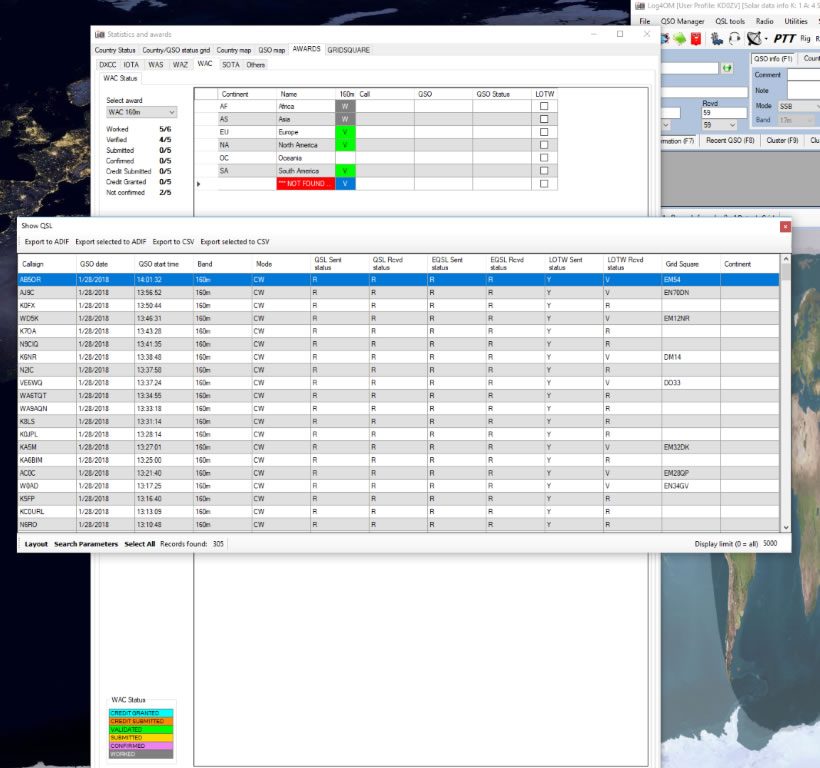Open the Select award dropdown showing WAC 160m

(141, 112)
